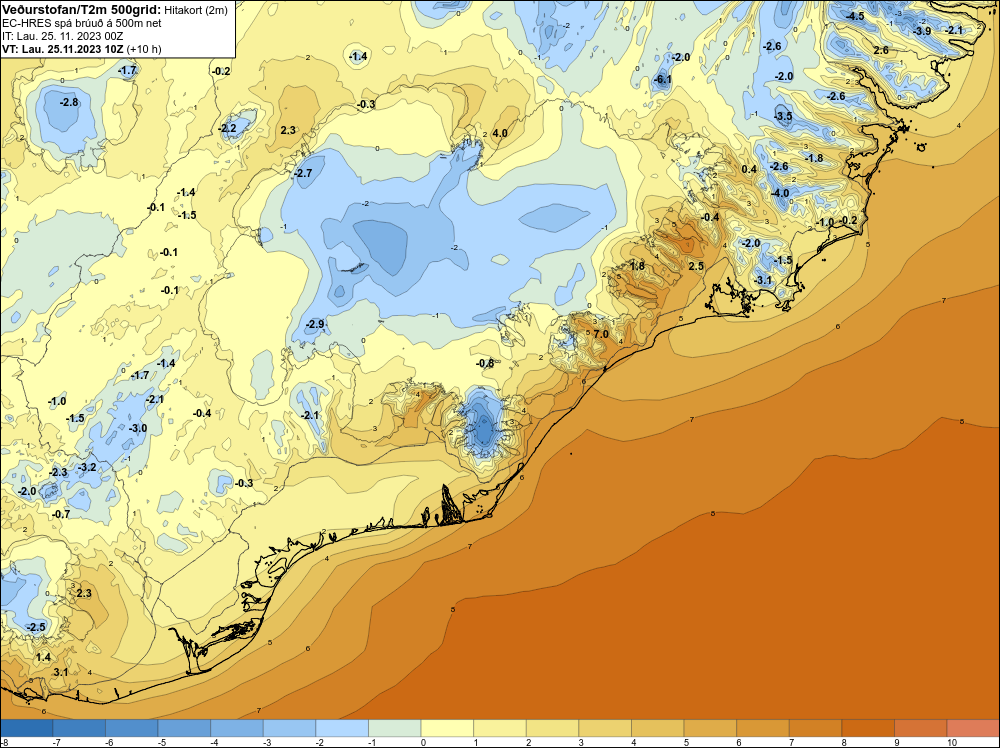
Task: Click the legend tick label "-3"
Action: click(267, 742)
